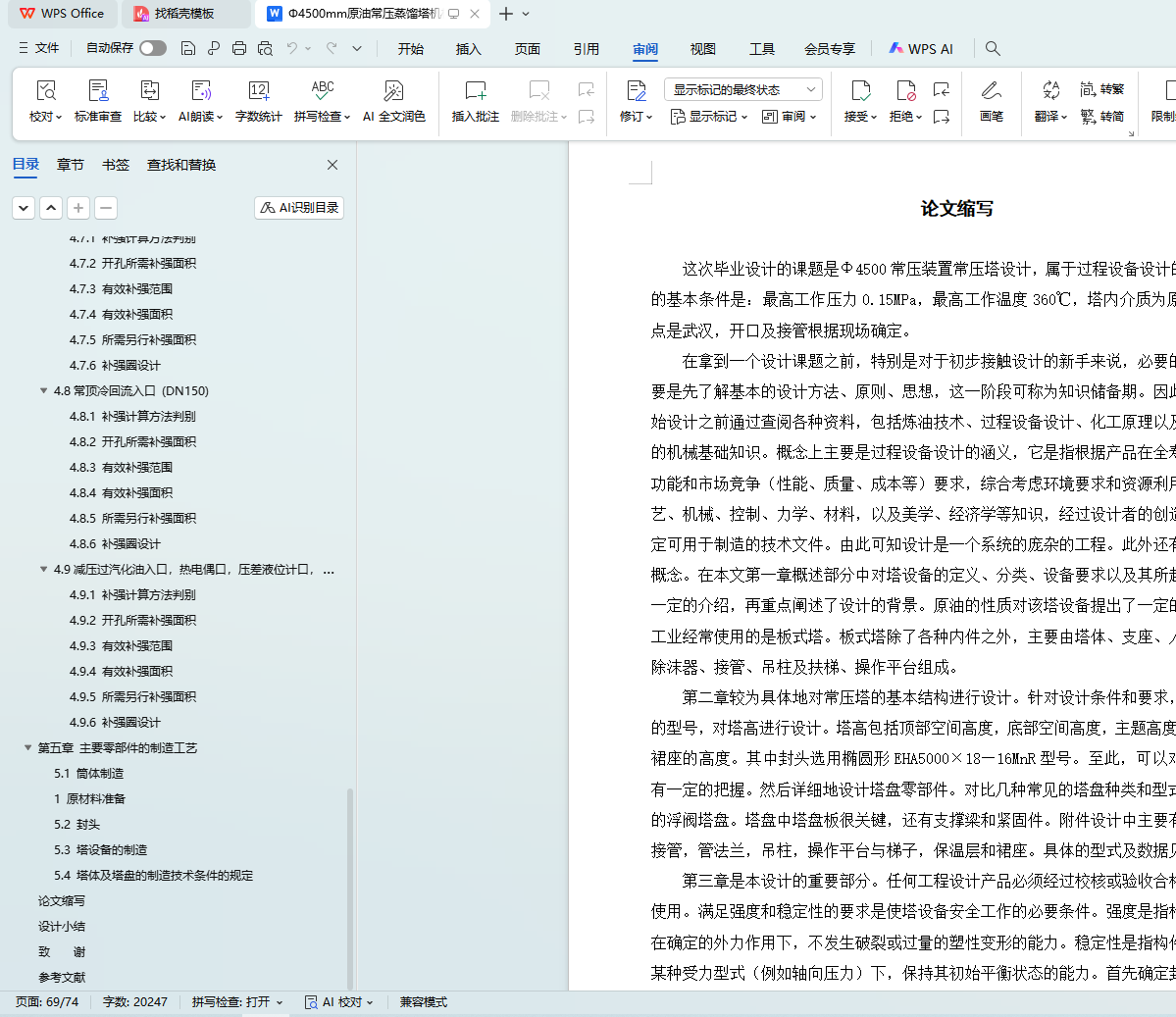Image resolution: width=1176 pixels, height=1017 pixels.
Task: Open 显示标记的最终状态 dropdown
Action: pos(743,89)
